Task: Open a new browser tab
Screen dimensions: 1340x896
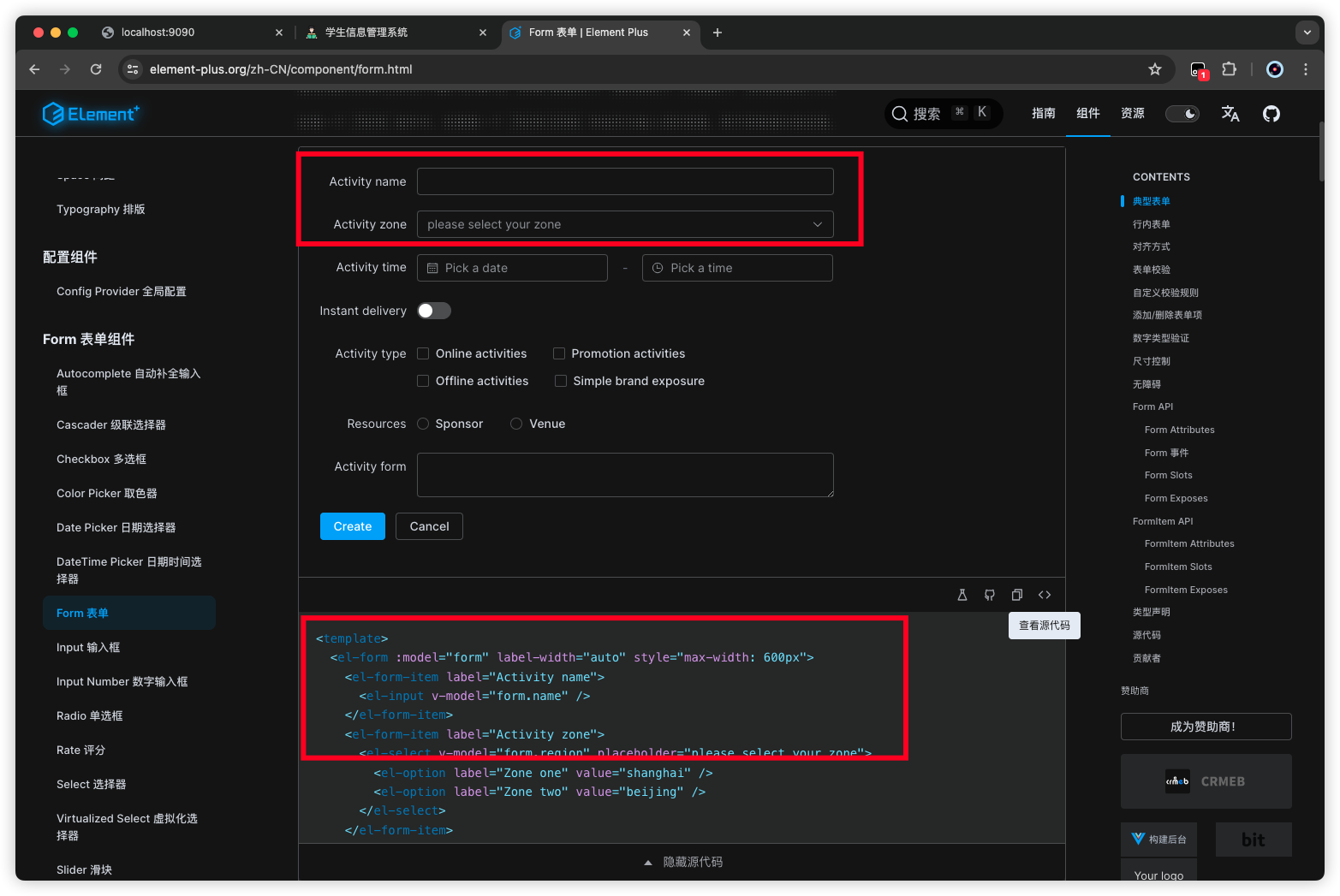Action: pyautogui.click(x=718, y=33)
